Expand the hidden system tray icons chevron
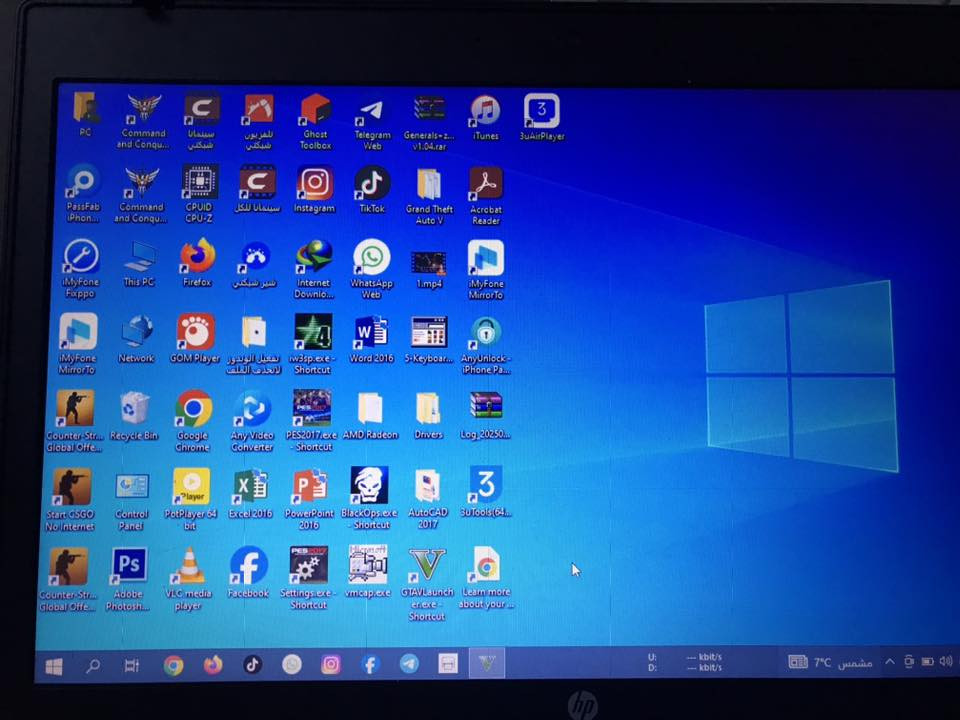 pyautogui.click(x=889, y=662)
